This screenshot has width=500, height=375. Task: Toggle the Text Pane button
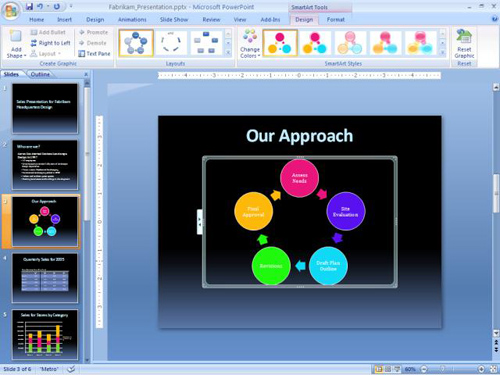coord(94,53)
